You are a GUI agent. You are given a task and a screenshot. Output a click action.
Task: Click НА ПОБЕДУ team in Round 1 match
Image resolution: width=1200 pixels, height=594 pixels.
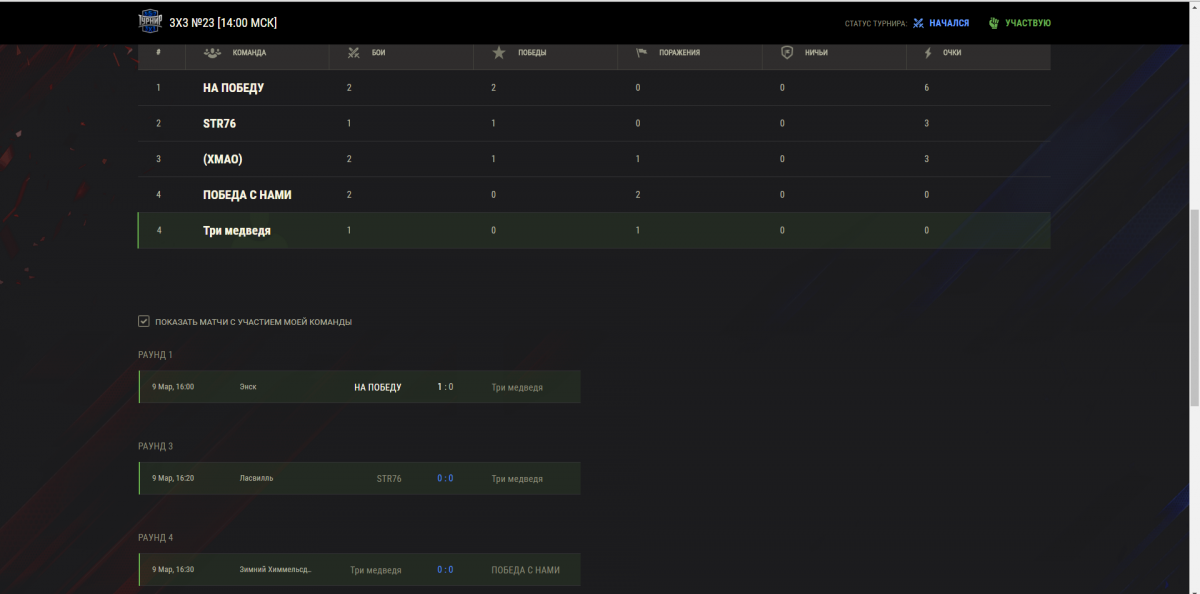click(x=378, y=387)
